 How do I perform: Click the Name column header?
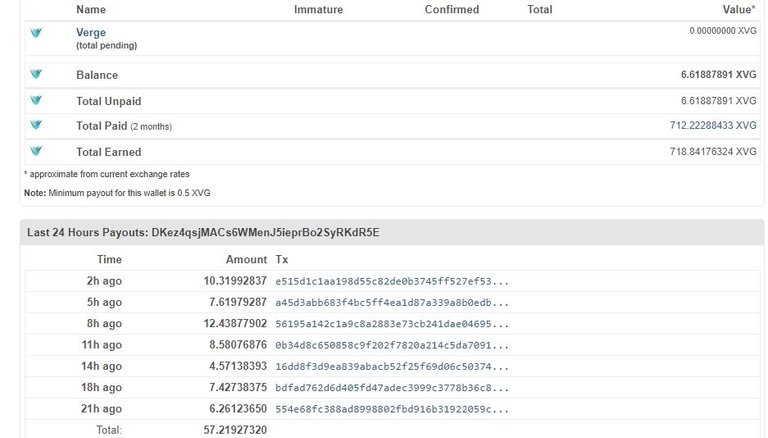click(x=91, y=9)
